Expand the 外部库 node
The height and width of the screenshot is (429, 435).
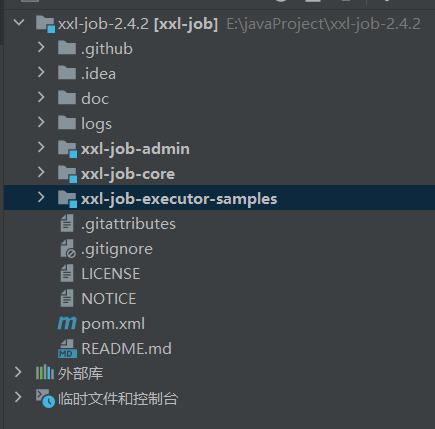click(18, 372)
